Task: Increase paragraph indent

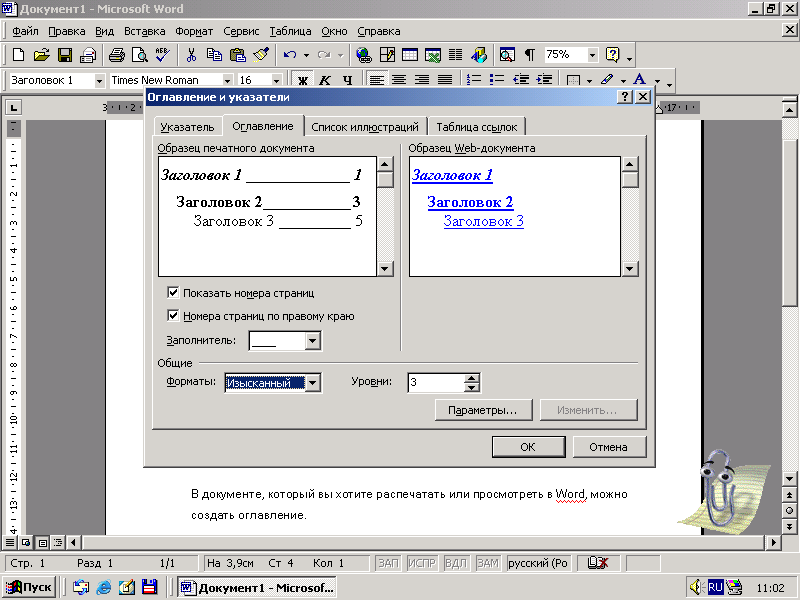Action: pyautogui.click(x=544, y=80)
